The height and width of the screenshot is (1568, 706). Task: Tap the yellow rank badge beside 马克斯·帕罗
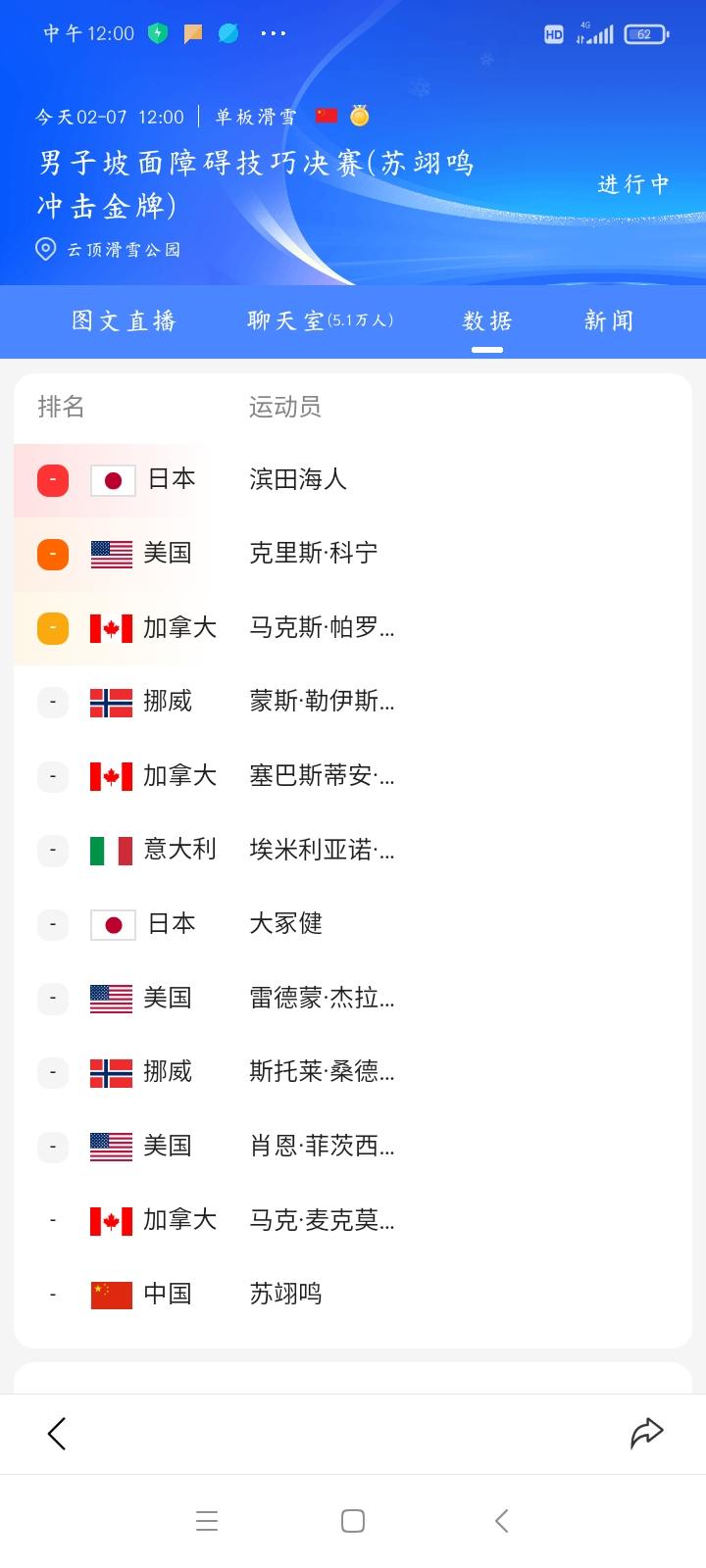click(x=53, y=627)
